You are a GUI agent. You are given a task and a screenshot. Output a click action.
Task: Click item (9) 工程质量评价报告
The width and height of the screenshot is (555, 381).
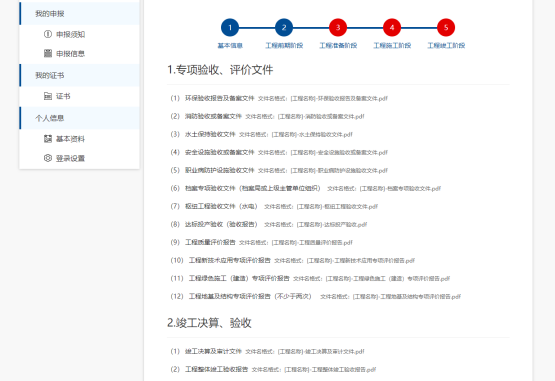click(x=210, y=243)
